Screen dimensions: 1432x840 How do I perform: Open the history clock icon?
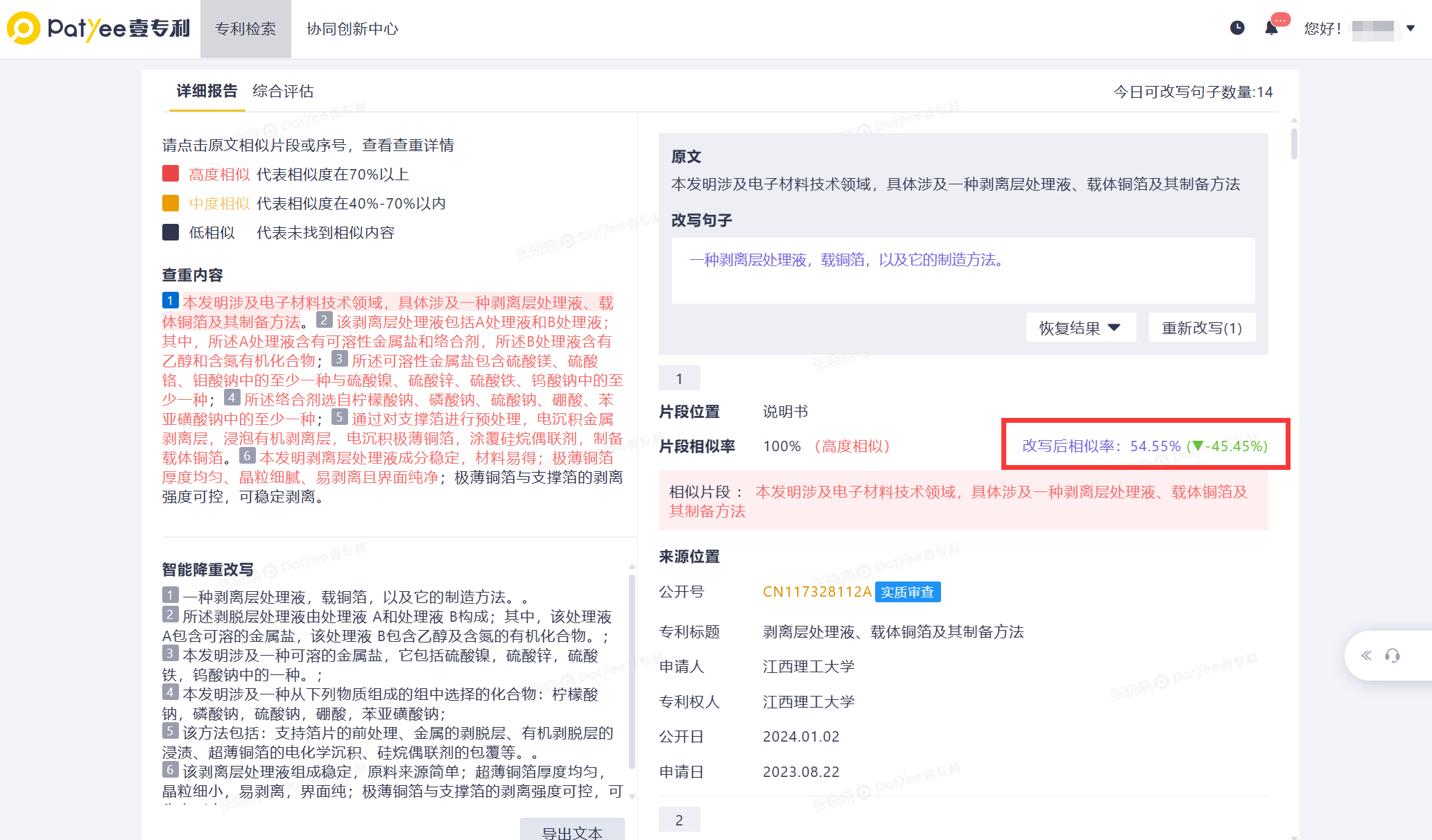(x=1237, y=28)
